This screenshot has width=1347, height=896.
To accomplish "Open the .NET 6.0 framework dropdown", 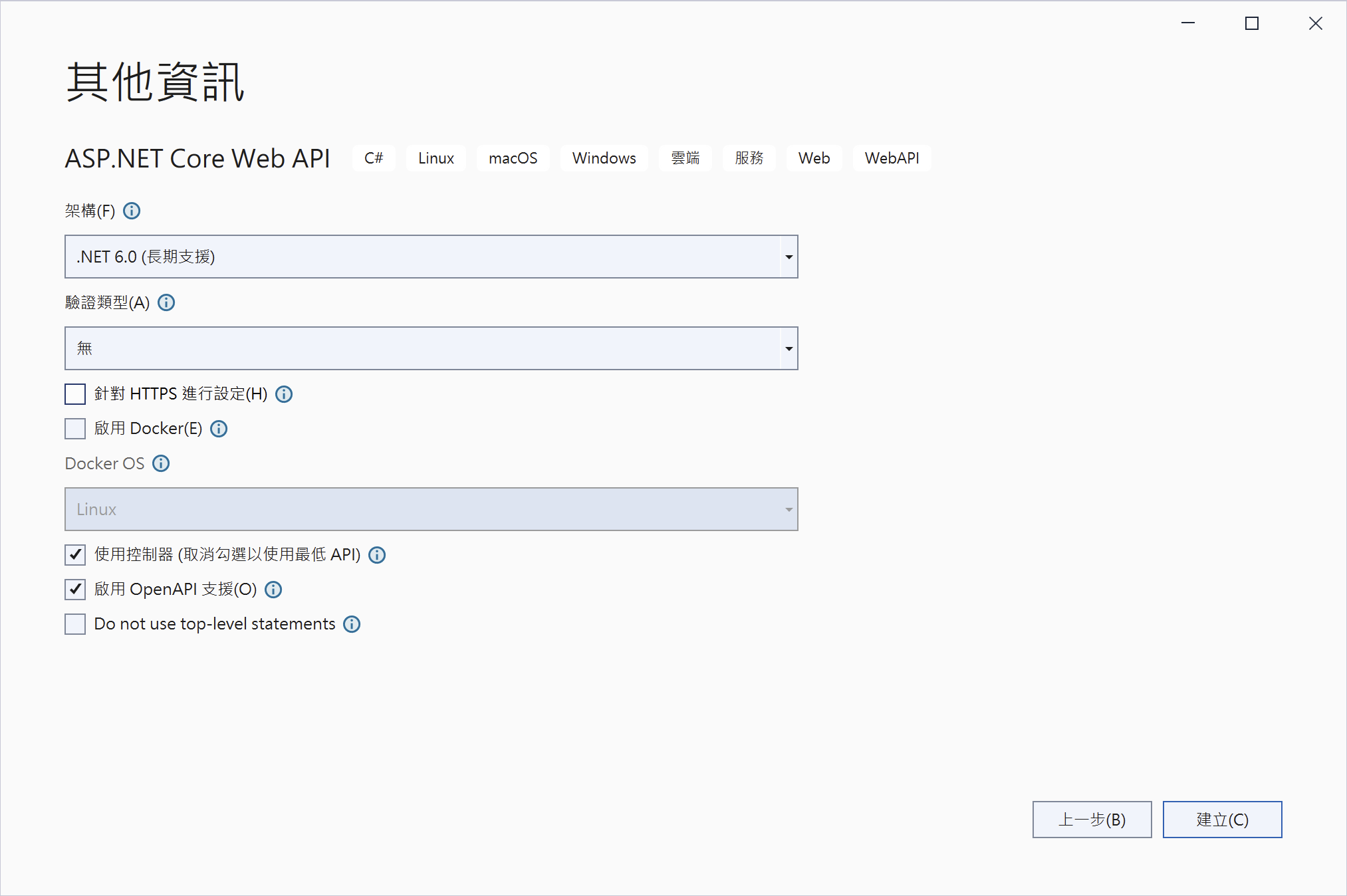I will pyautogui.click(x=431, y=257).
